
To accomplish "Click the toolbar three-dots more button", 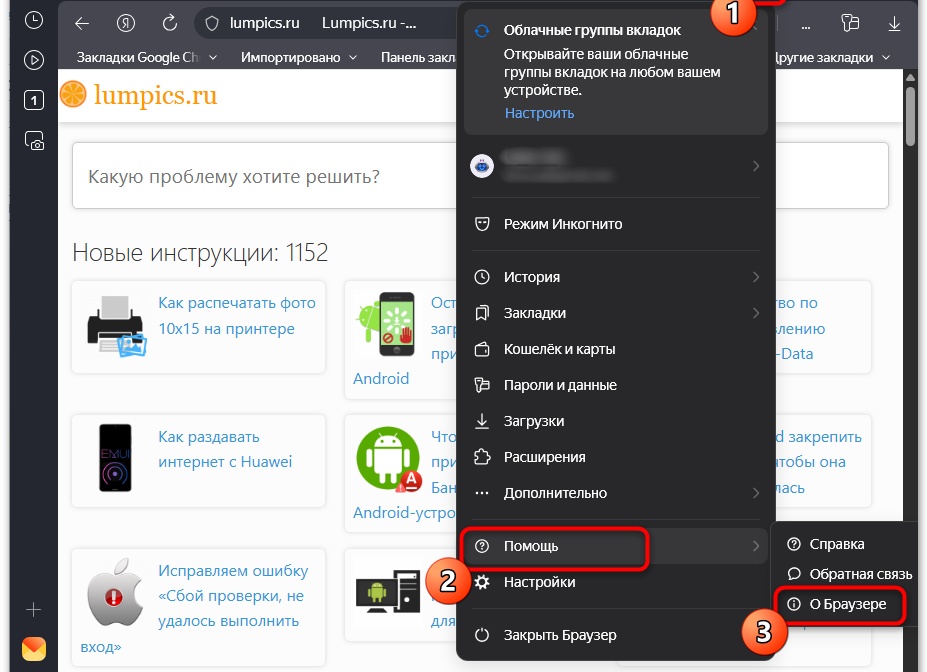I will (806, 27).
